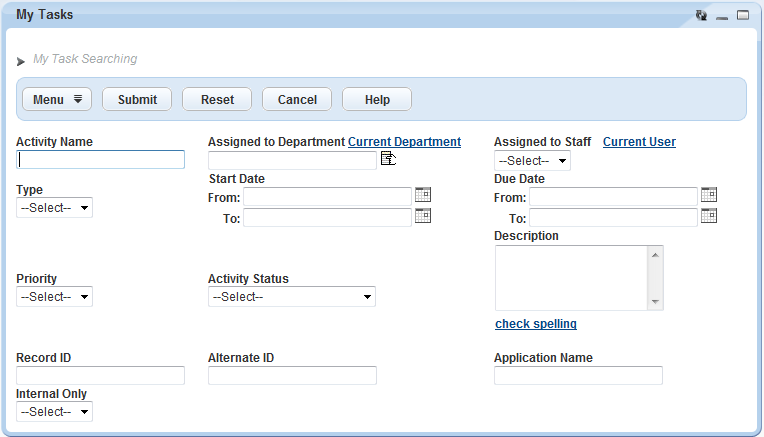764x437 pixels.
Task: Click department lookup icon beside Assigned to Department
Action: tap(388, 160)
